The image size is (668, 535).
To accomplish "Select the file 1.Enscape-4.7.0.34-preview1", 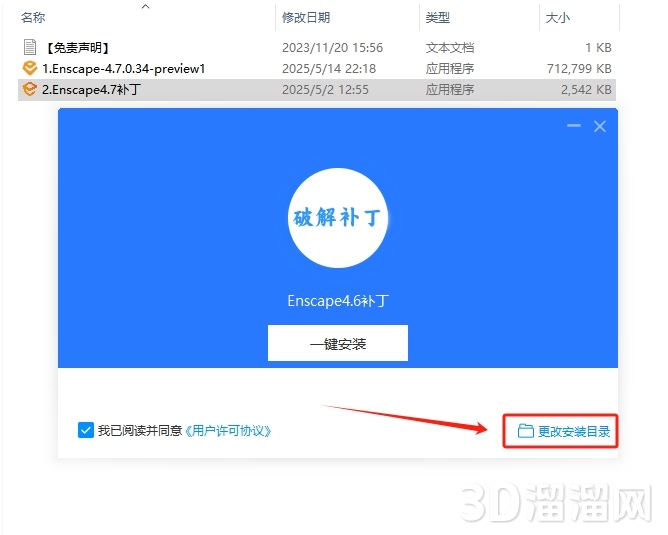I will pos(124,69).
